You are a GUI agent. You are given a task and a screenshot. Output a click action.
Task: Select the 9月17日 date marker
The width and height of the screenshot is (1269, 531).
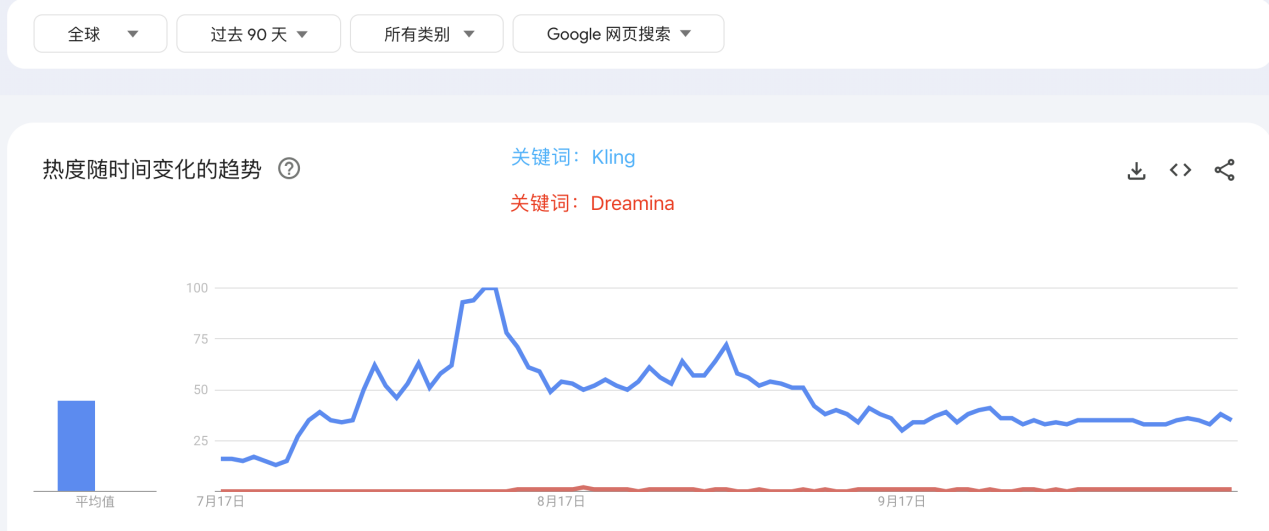tap(902, 500)
